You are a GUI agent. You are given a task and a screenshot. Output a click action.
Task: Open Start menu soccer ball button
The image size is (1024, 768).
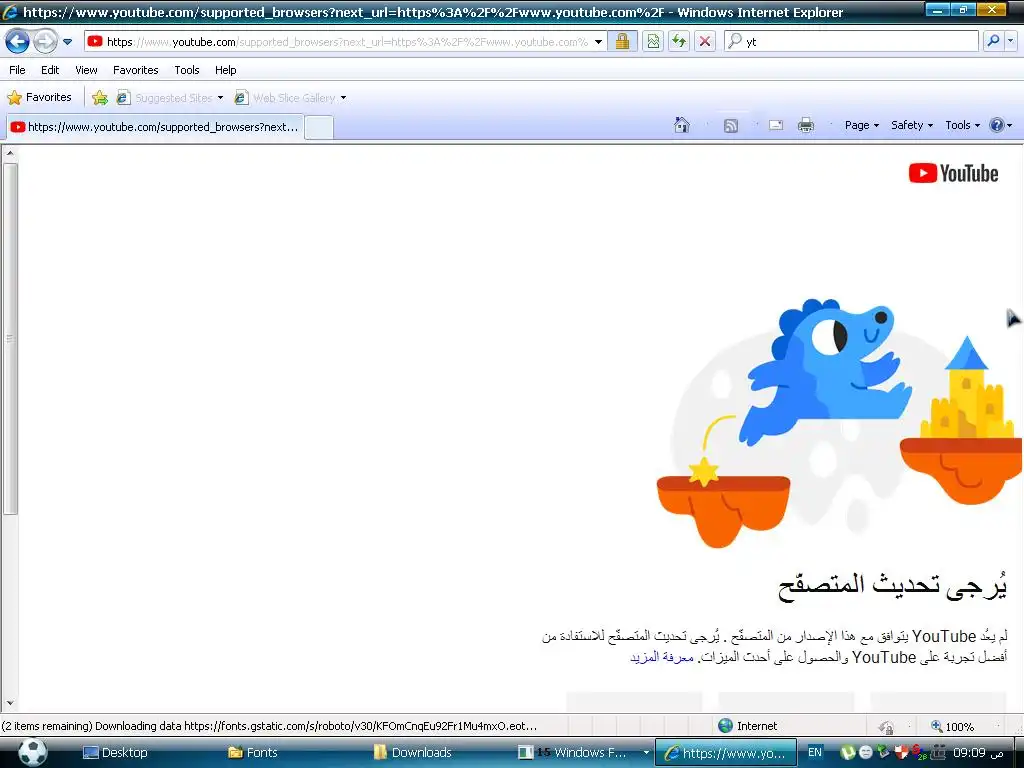click(33, 752)
